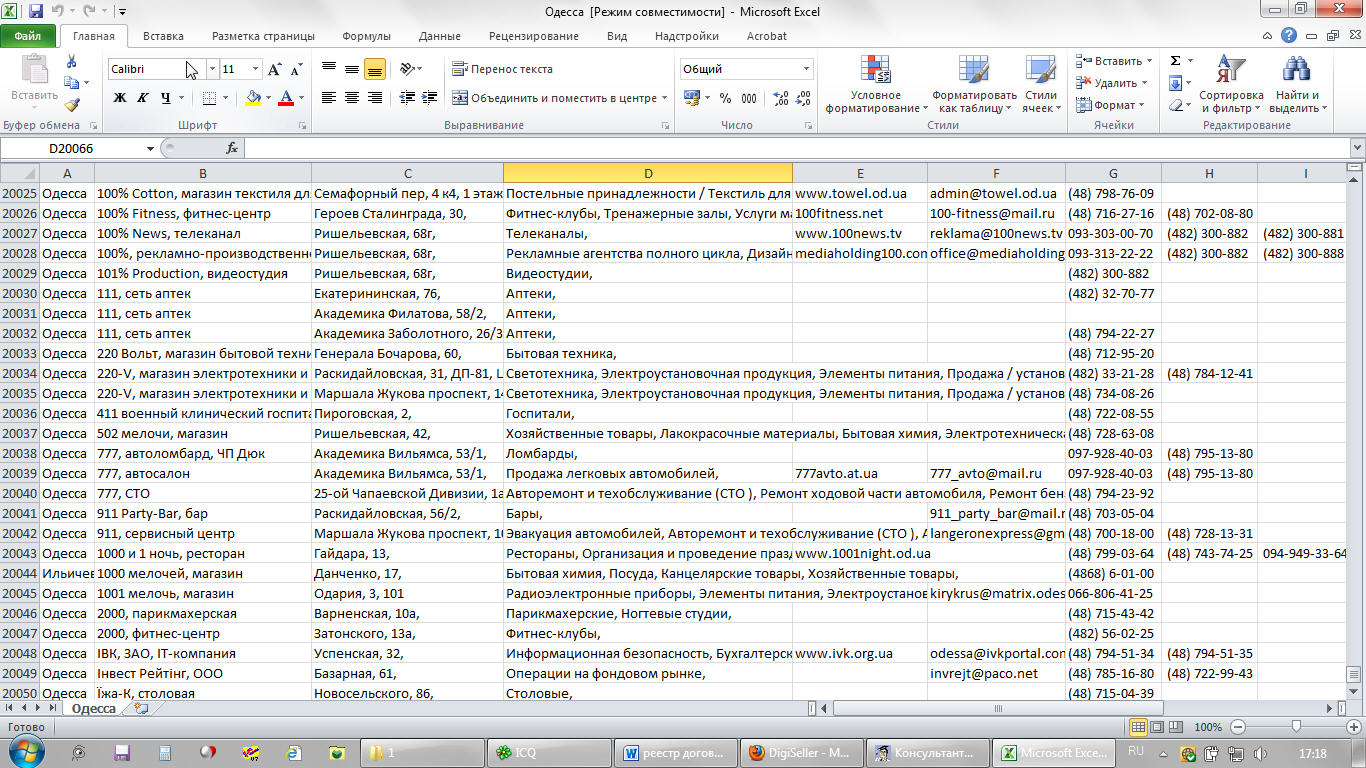Click the Name Box showing D20066
The image size is (1366, 768).
point(71,148)
